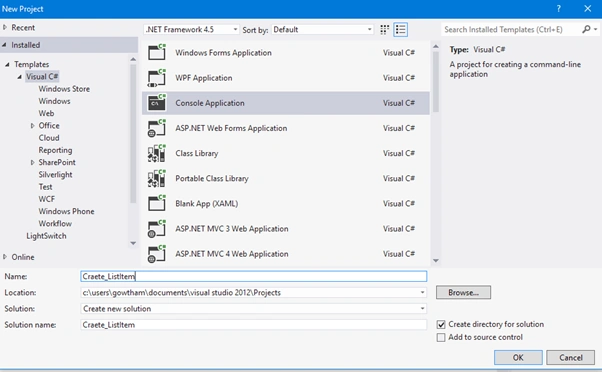The width and height of the screenshot is (602, 372).
Task: Click the template list scrollbar down arrow
Action: tap(436, 261)
